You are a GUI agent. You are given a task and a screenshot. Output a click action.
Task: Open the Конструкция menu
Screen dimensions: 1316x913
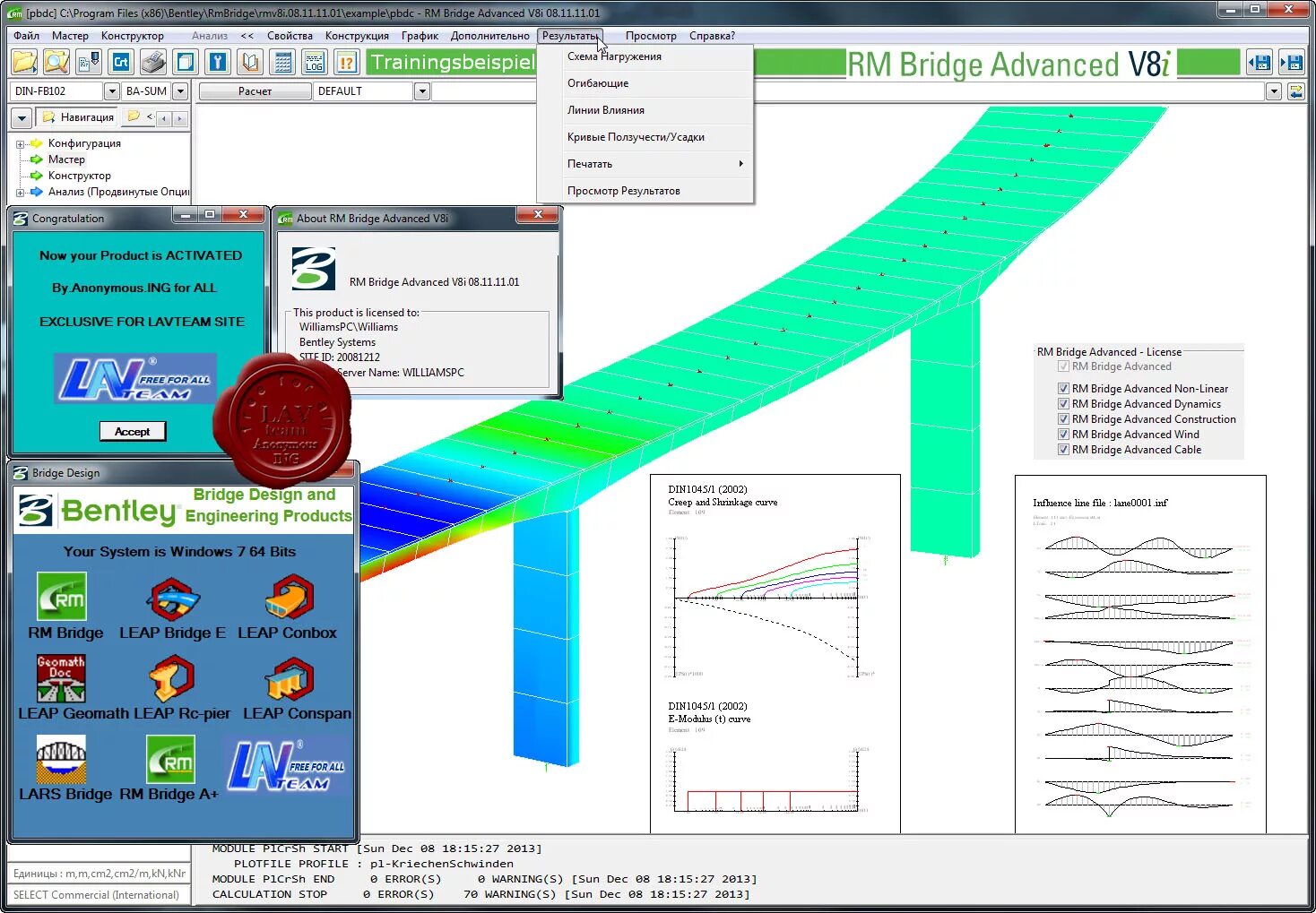(x=357, y=36)
